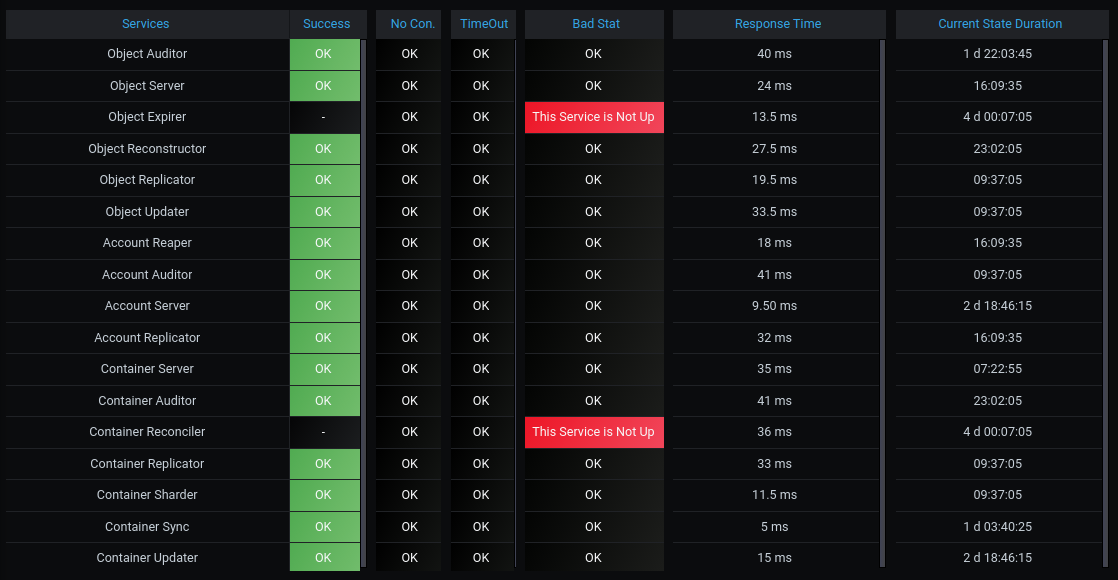The width and height of the screenshot is (1118, 580).
Task: Click the green Success OK cell for Object Server
Action: (323, 86)
